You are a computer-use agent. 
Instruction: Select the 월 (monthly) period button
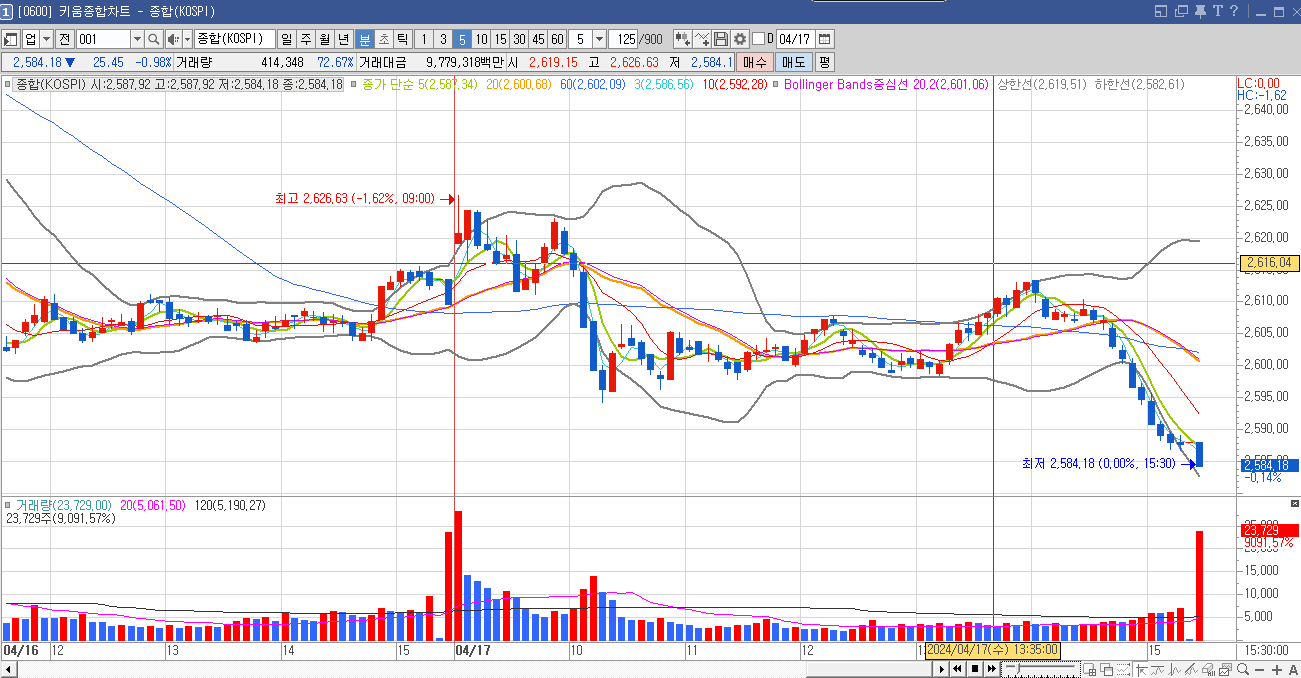click(325, 39)
